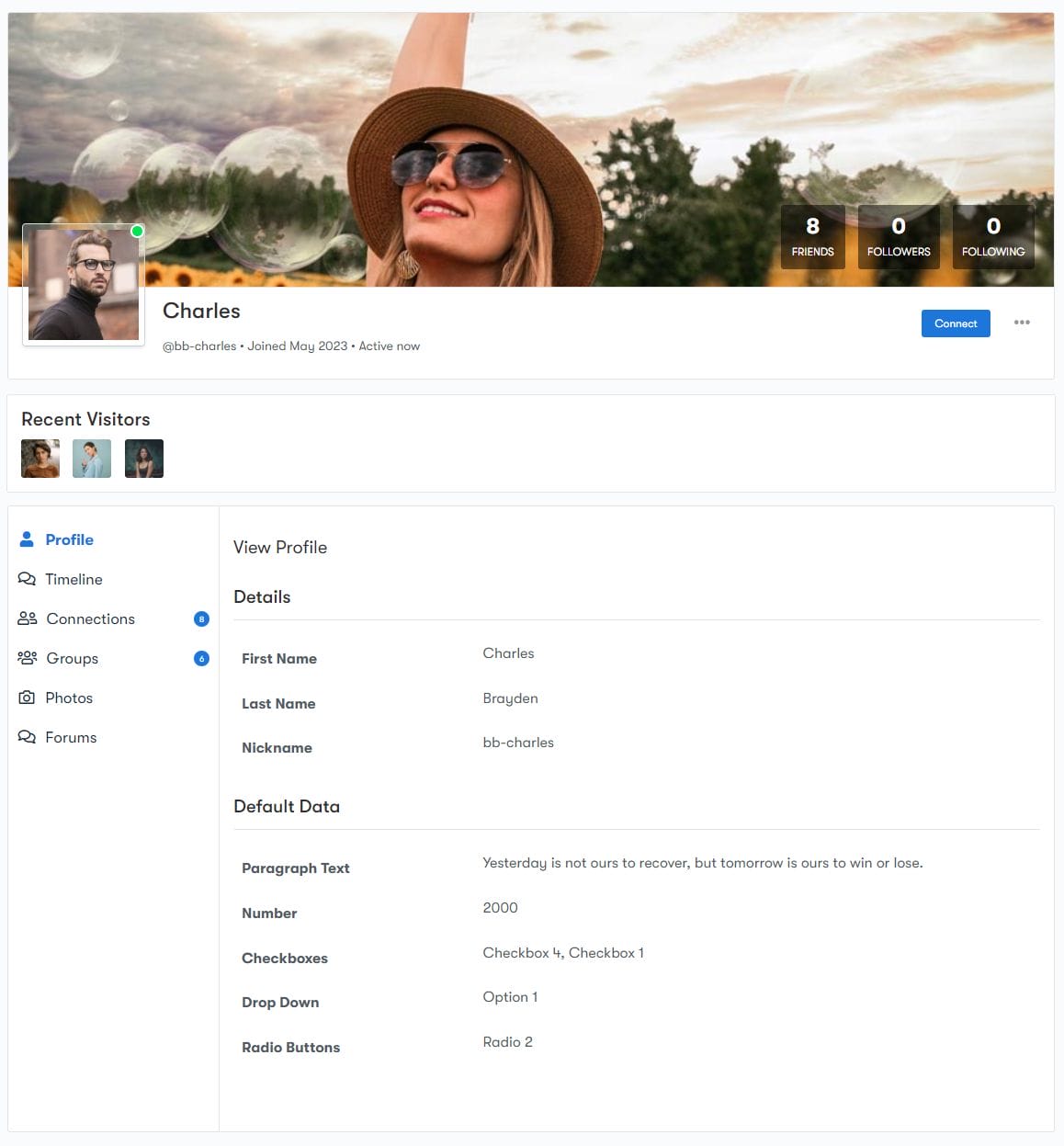1064x1146 pixels.
Task: Switch to the Forums tab
Action: (x=71, y=737)
